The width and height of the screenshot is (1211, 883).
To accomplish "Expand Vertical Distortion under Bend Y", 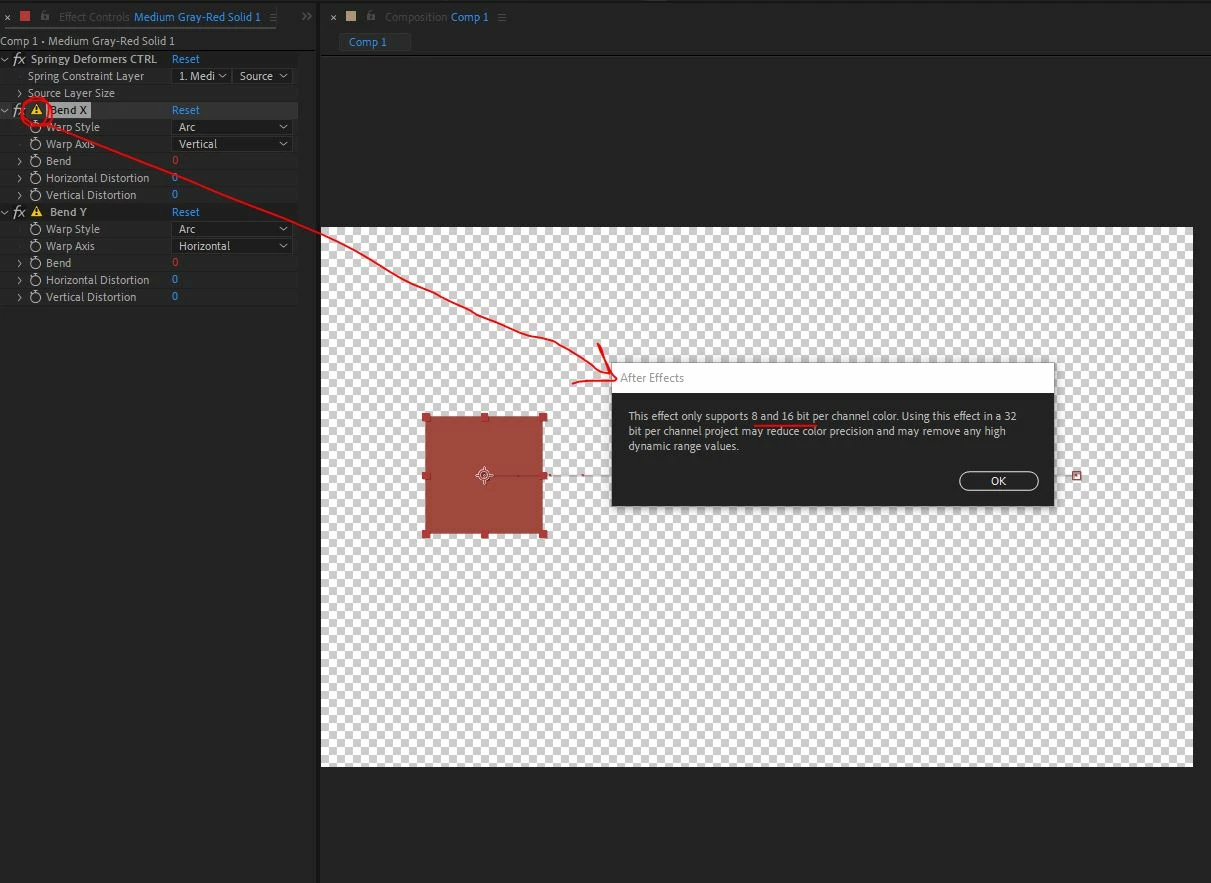I will tap(19, 297).
